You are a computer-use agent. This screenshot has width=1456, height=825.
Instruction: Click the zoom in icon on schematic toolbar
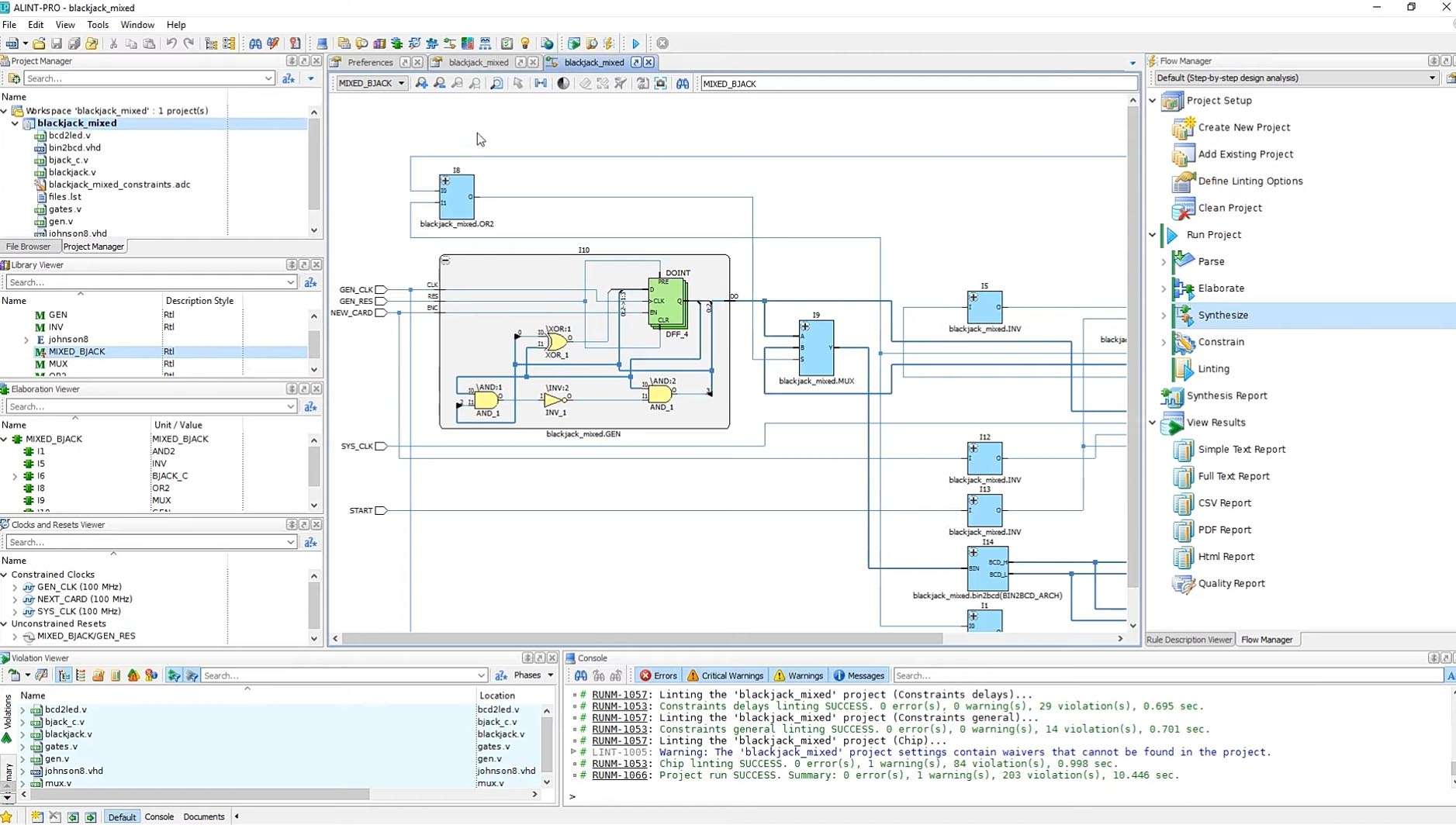(x=421, y=84)
